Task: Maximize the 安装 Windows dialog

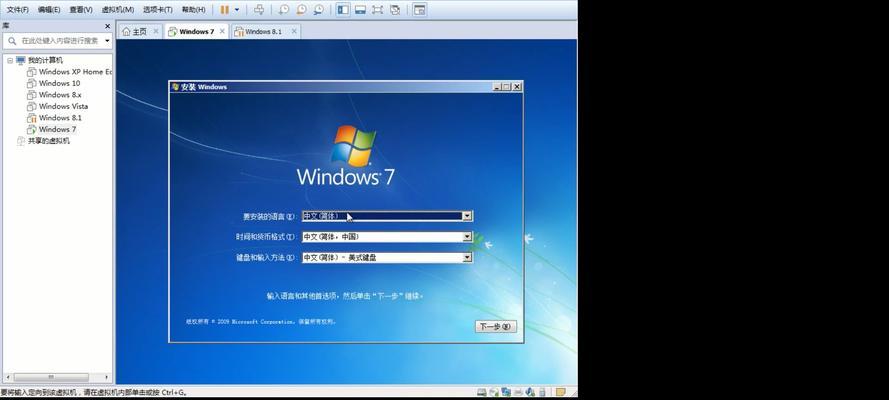Action: click(506, 87)
